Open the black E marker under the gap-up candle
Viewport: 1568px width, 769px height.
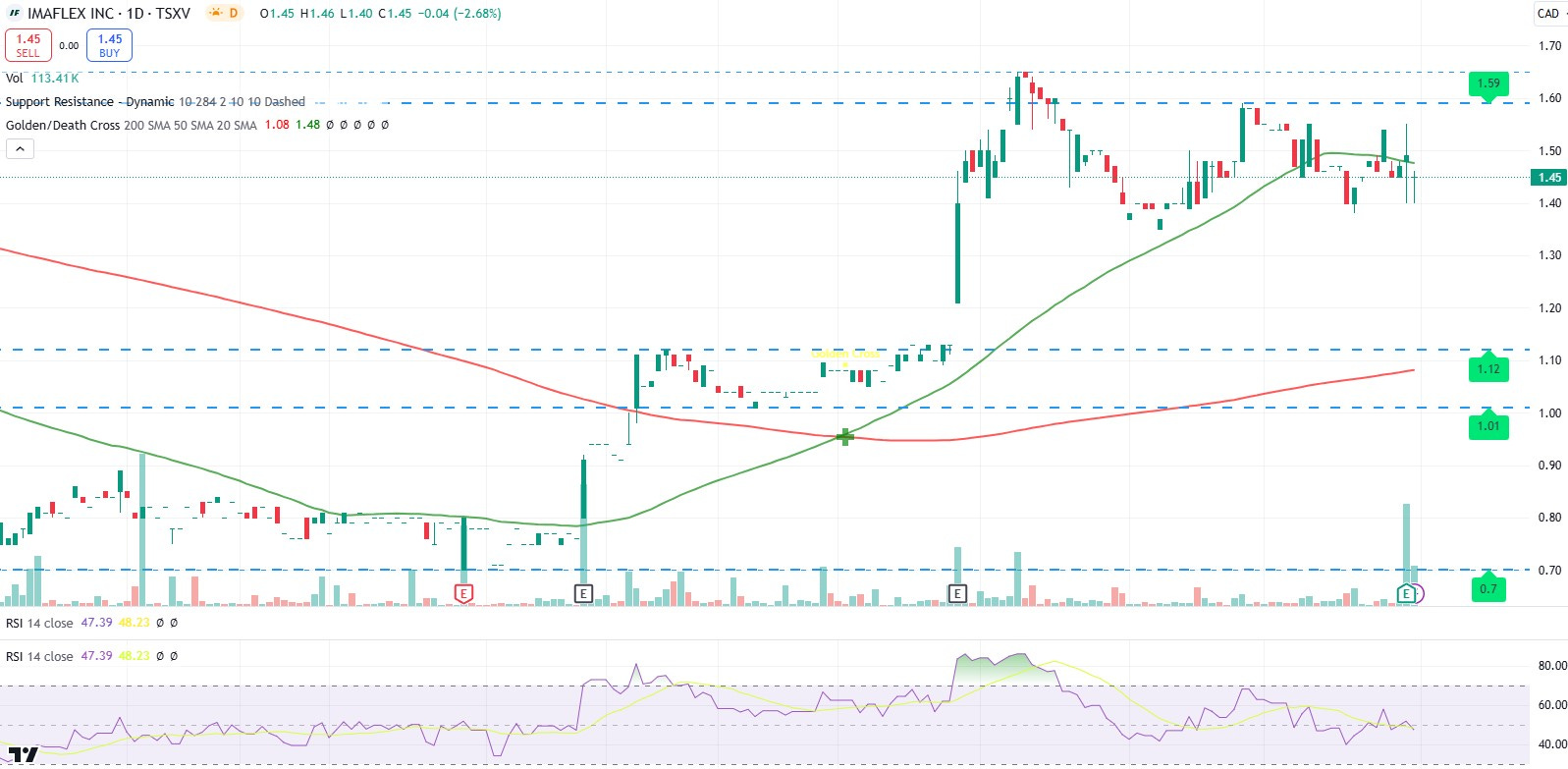click(957, 593)
